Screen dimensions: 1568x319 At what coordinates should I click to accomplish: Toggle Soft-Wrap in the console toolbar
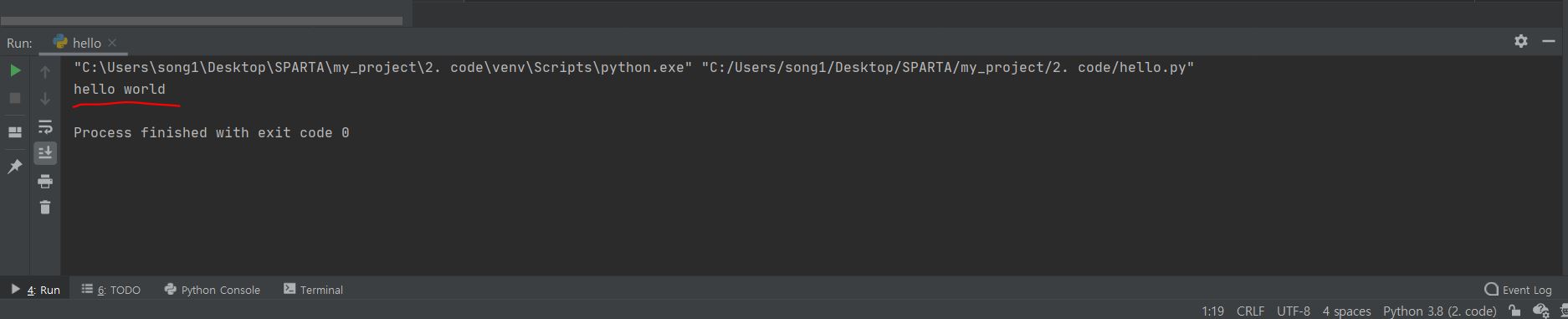coord(45,127)
